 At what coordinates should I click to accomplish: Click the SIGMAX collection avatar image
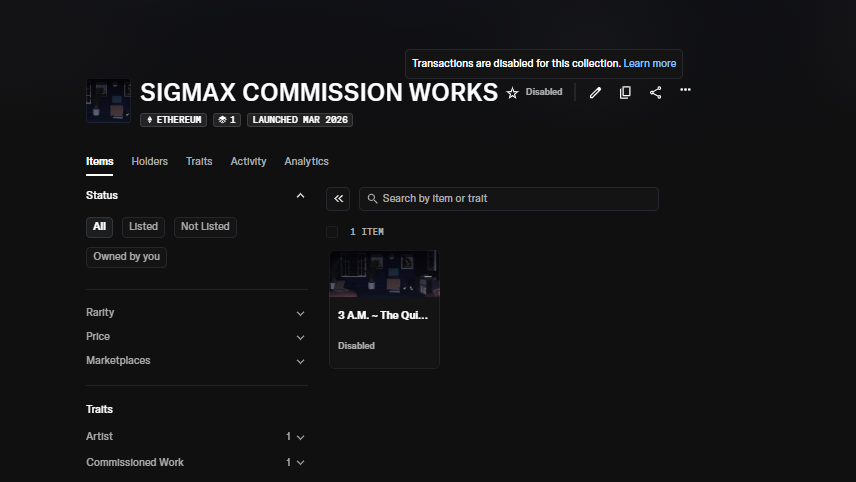point(108,101)
